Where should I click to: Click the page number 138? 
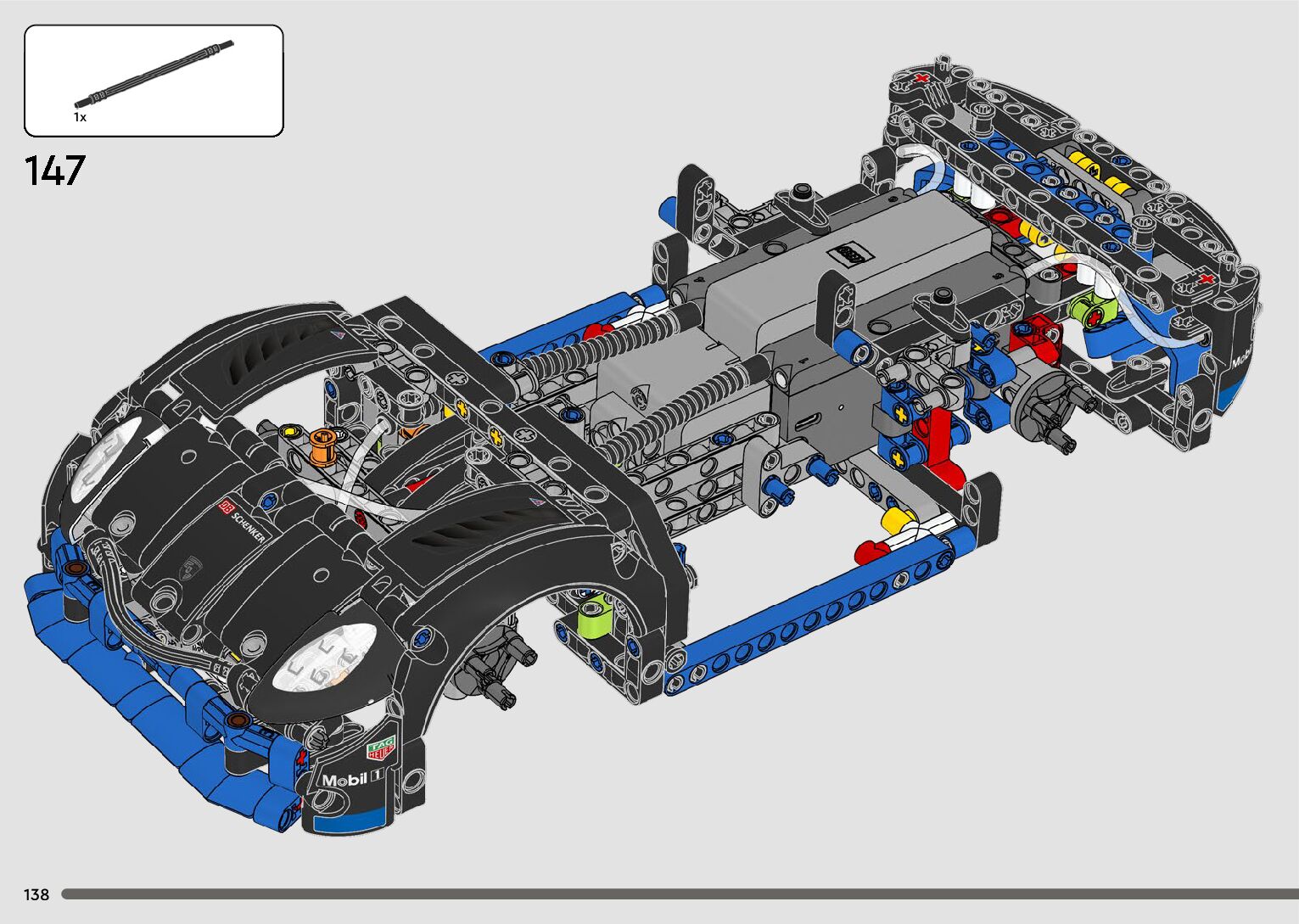click(36, 894)
